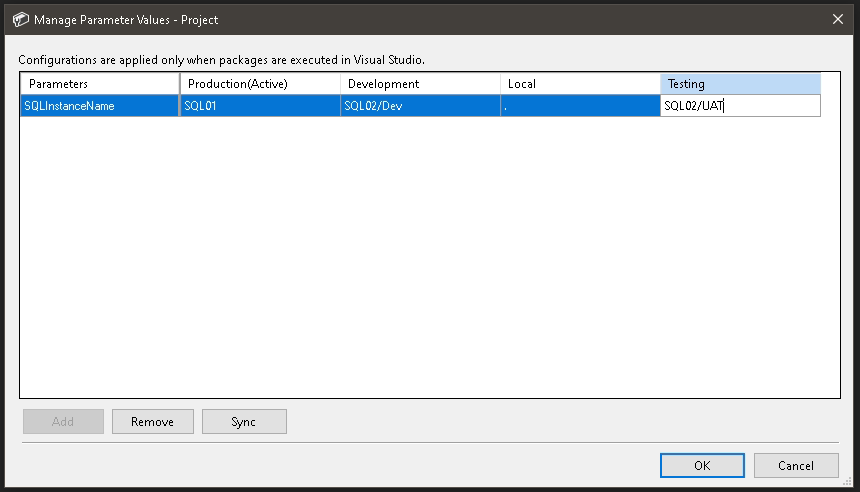Viewport: 860px width, 492px height.
Task: Select the Testing column header
Action: (x=740, y=84)
